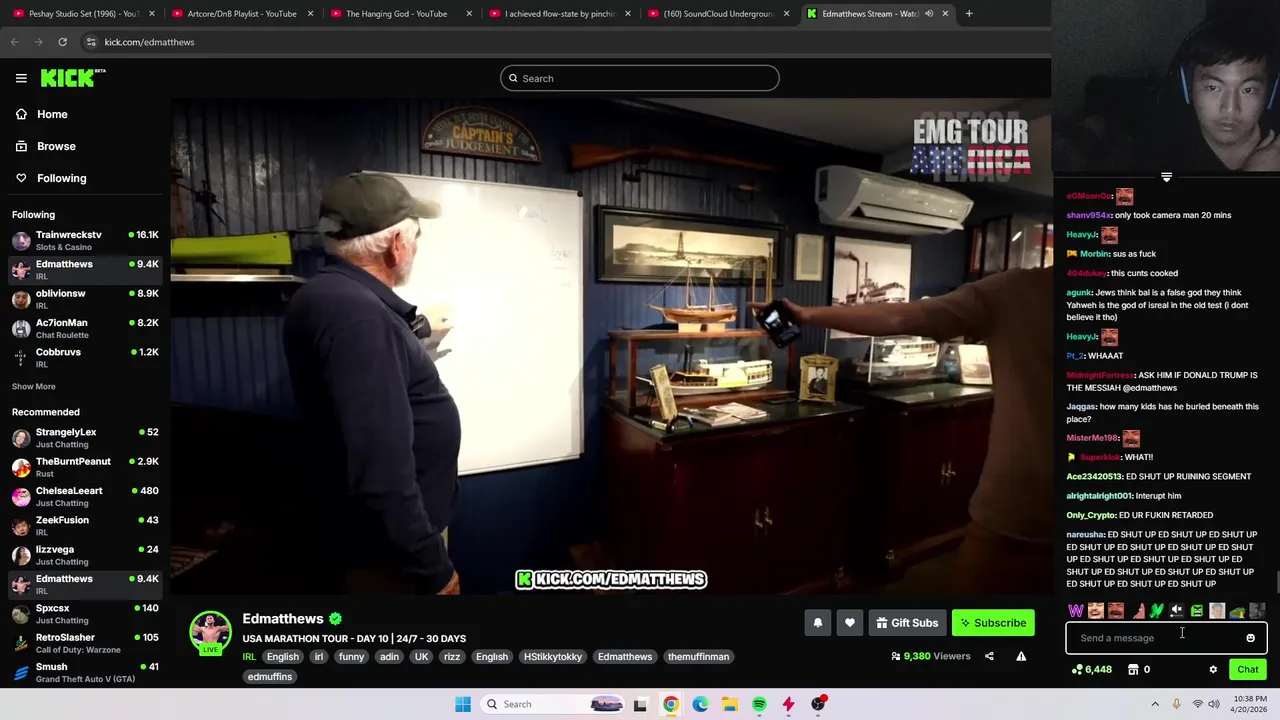The image size is (1280, 720).
Task: Open Spotify from the taskbar
Action: tap(759, 704)
